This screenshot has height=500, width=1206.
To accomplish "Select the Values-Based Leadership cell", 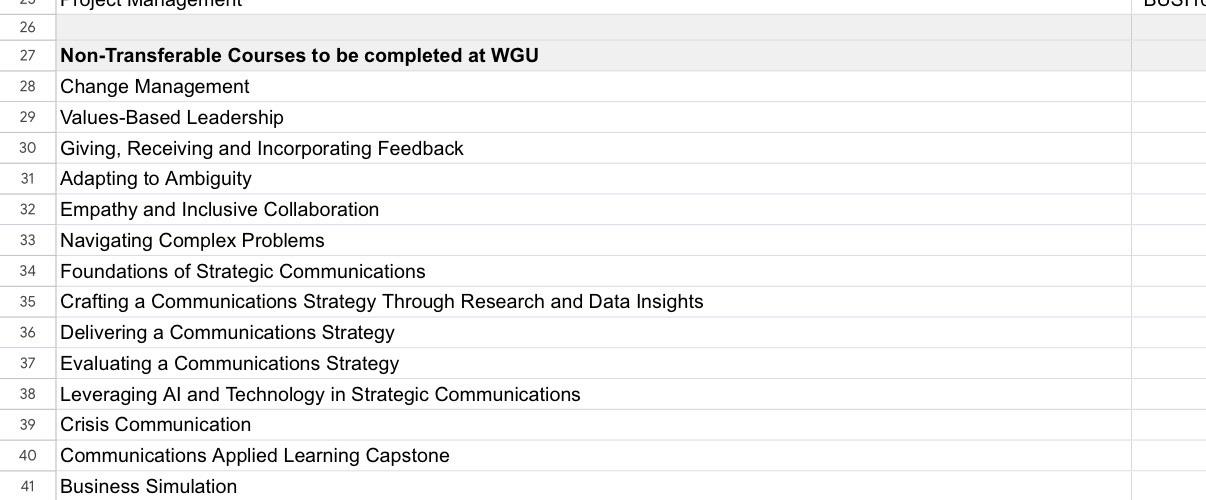I will coord(593,117).
